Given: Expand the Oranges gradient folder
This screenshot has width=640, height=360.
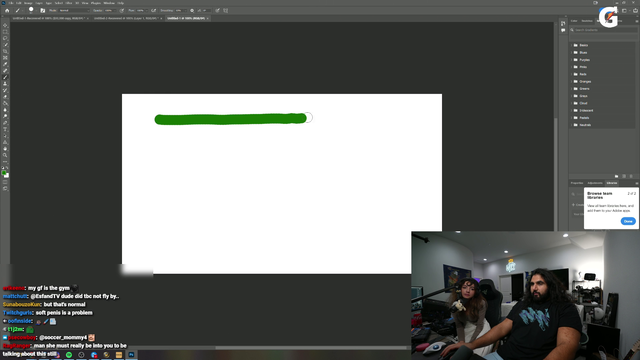Looking at the screenshot, I should 571,82.
